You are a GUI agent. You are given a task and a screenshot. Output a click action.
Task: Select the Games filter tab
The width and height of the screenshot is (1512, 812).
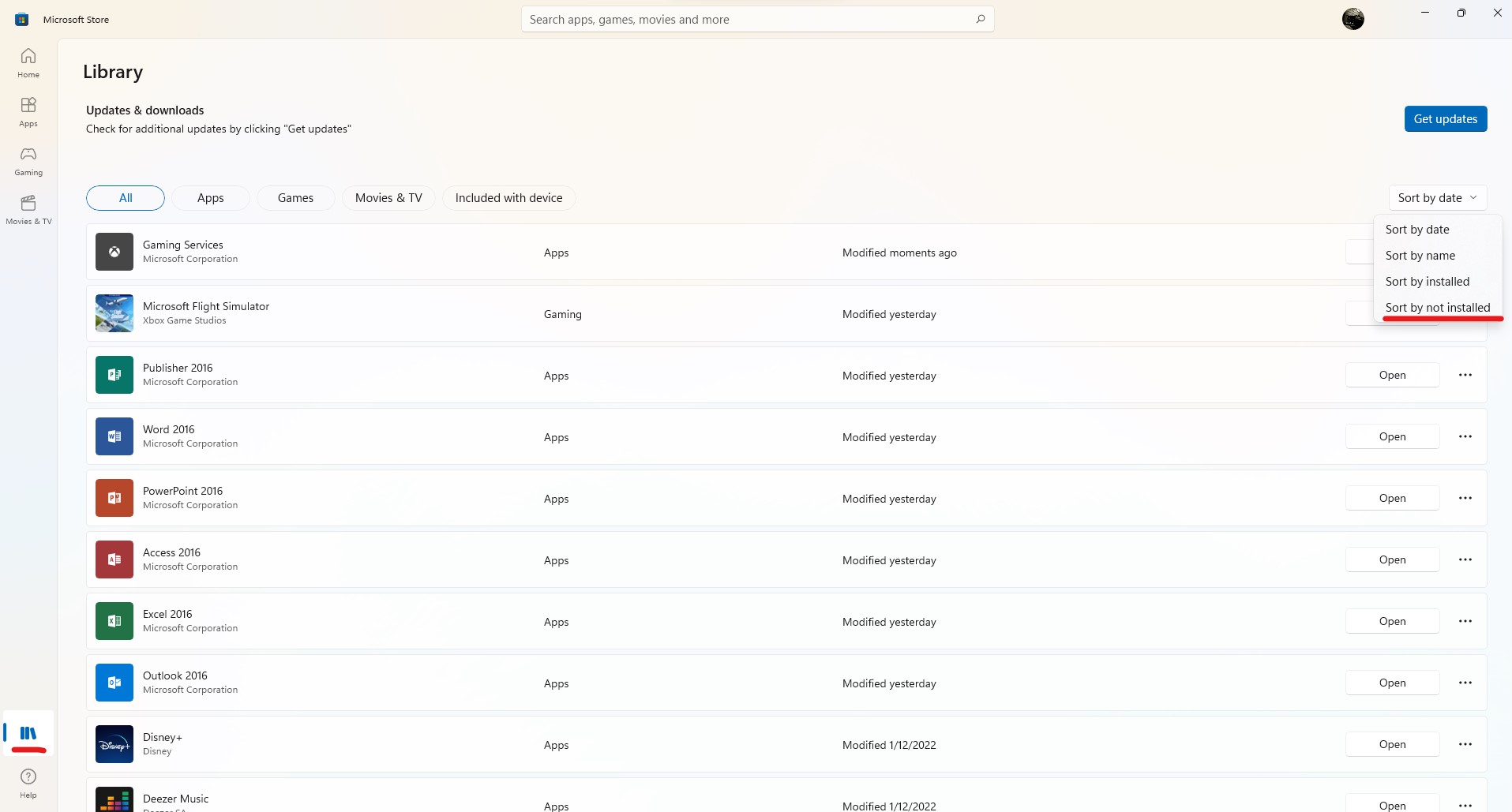(x=295, y=198)
